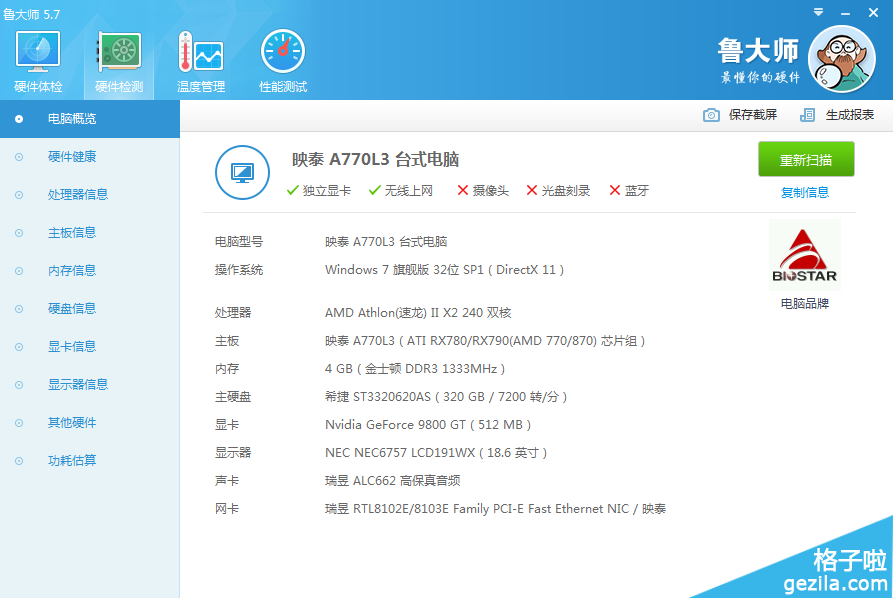Click the Lu Dashi mascot avatar
Image resolution: width=893 pixels, height=598 pixels.
[x=842, y=59]
